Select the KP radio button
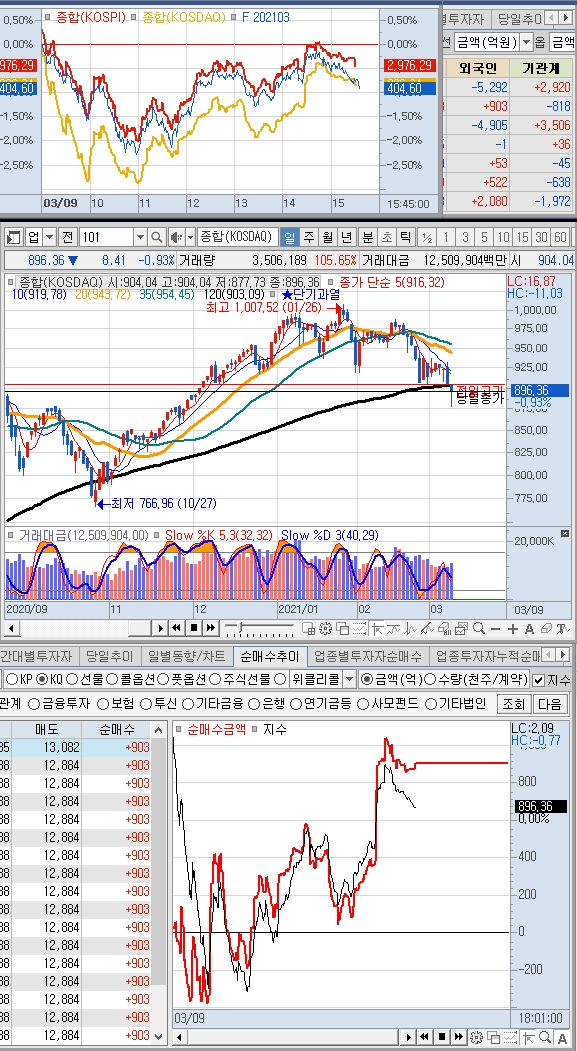Image resolution: width=577 pixels, height=1051 pixels. 12,679
